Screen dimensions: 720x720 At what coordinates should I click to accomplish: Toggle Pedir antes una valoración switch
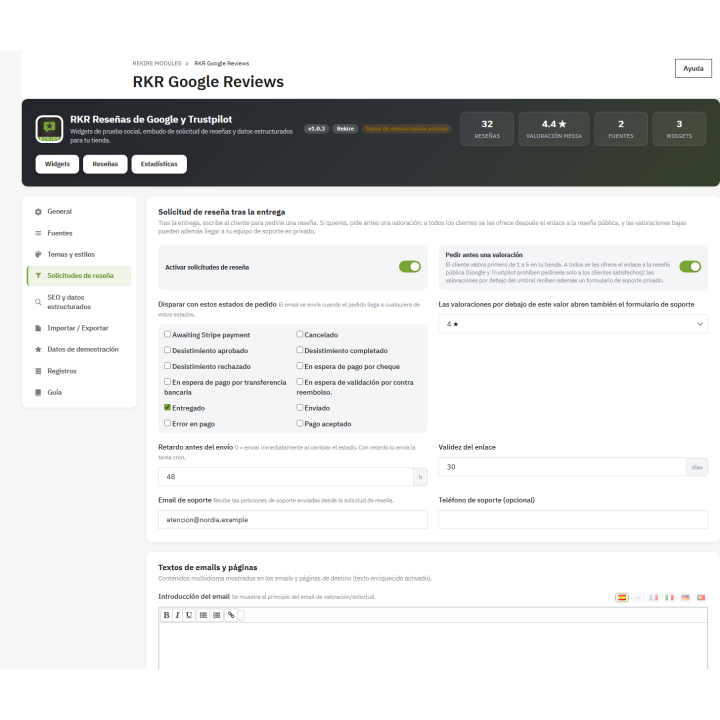coord(690,267)
